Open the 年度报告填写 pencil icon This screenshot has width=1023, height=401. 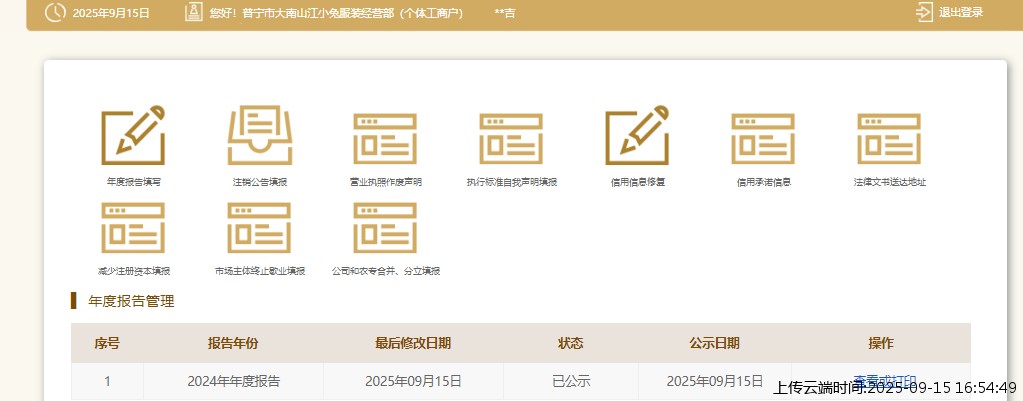(x=133, y=135)
